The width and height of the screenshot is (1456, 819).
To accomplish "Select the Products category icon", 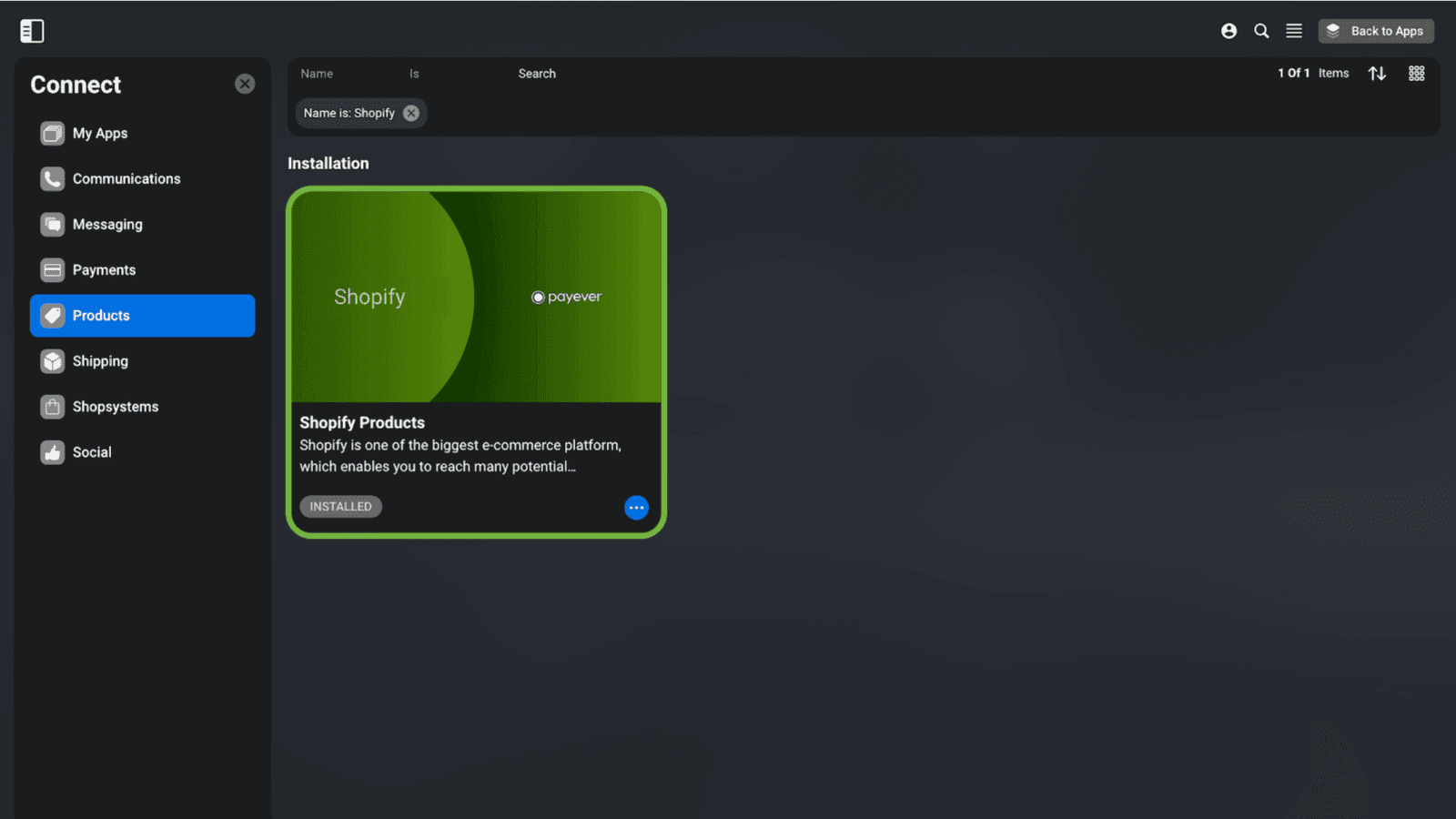I will coord(52,315).
